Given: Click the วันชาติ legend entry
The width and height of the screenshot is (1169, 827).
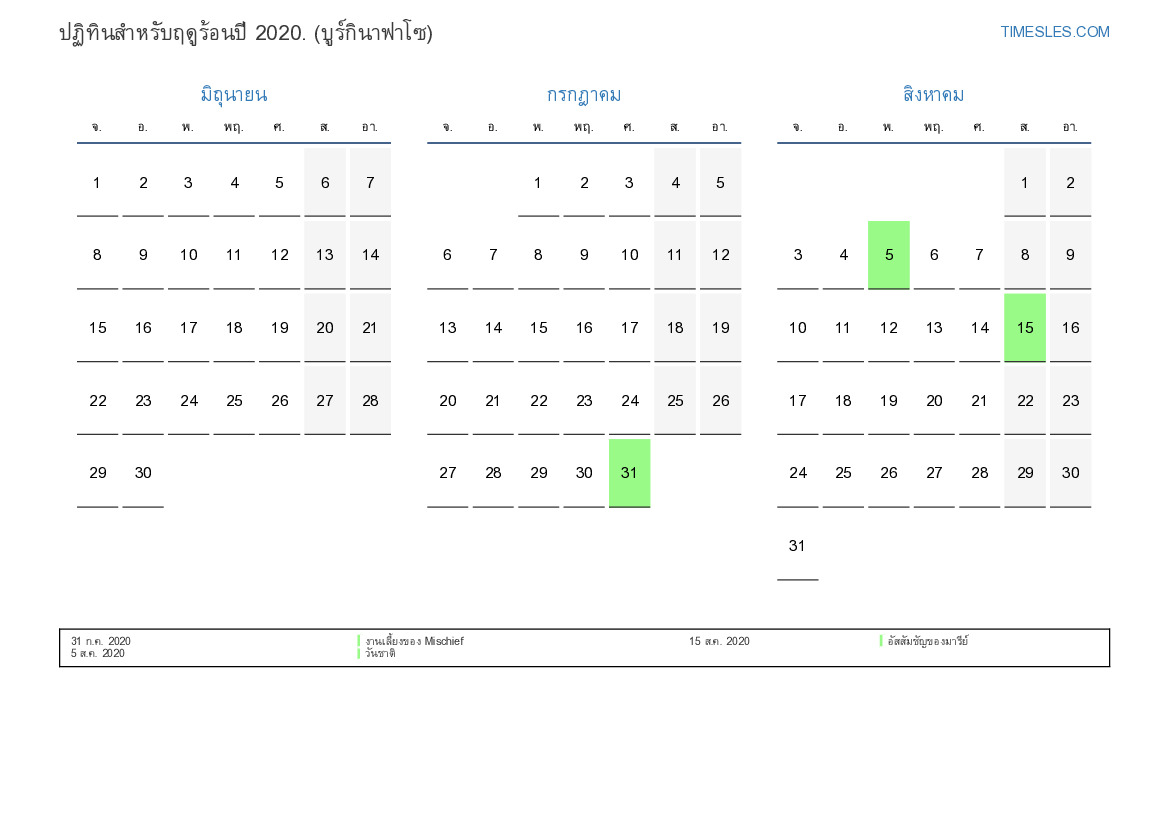Looking at the screenshot, I should pyautogui.click(x=380, y=654).
